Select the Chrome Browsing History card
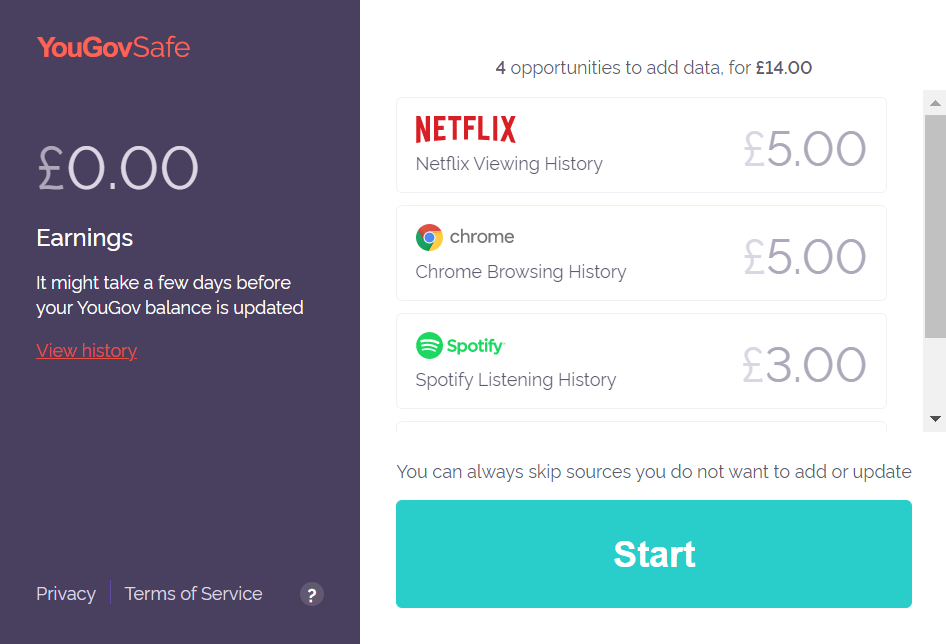946x644 pixels. [x=641, y=252]
